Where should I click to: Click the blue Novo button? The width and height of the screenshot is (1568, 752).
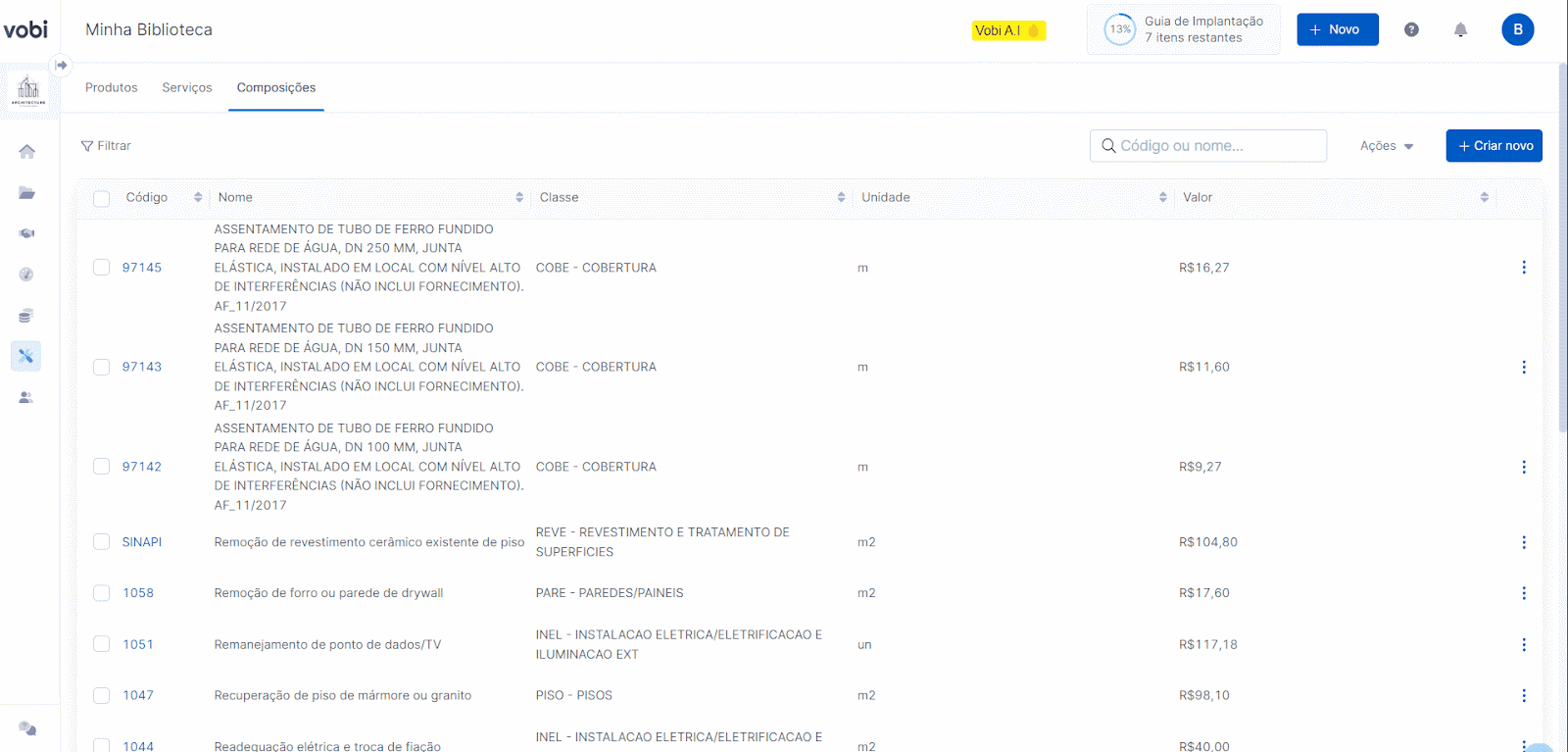click(1337, 29)
